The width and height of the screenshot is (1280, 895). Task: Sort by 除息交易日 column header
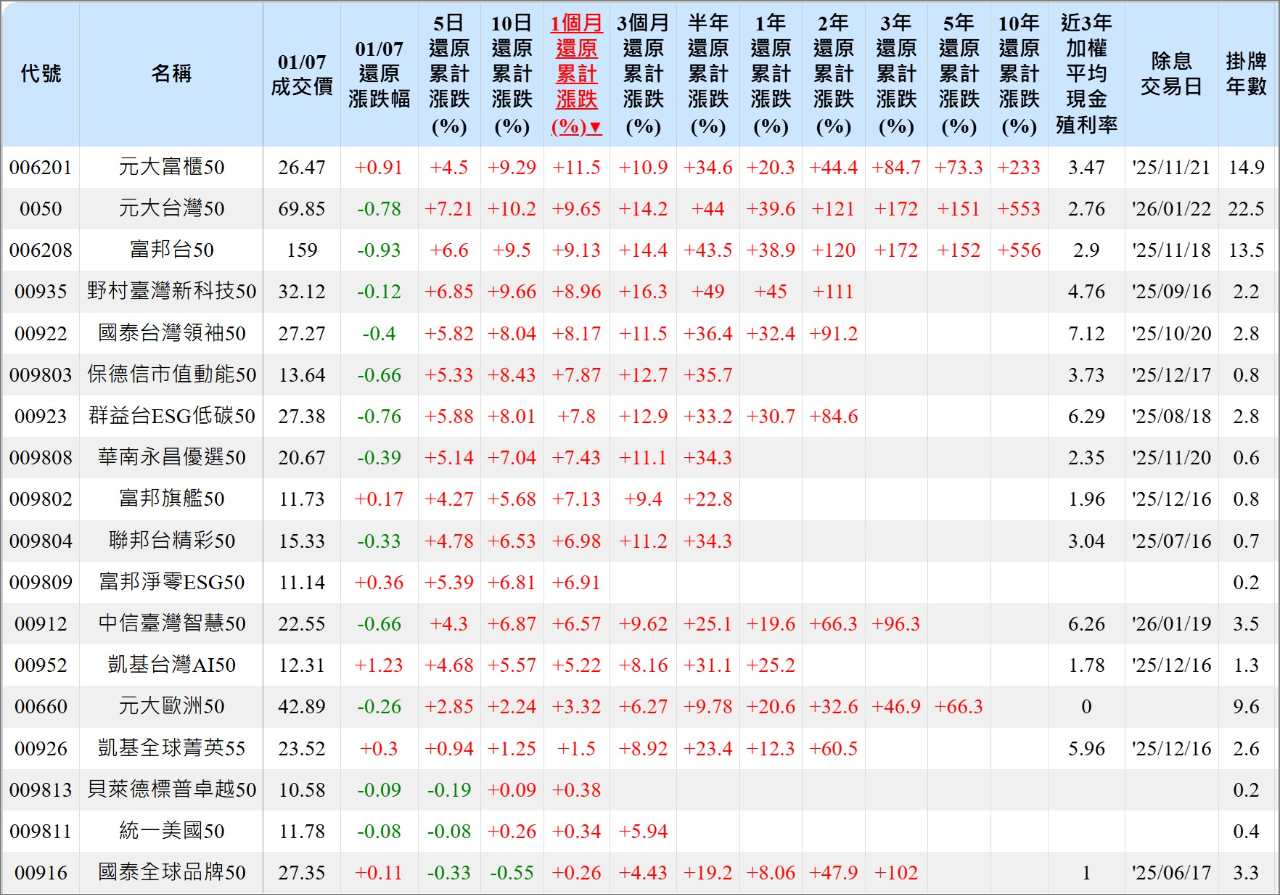1171,74
